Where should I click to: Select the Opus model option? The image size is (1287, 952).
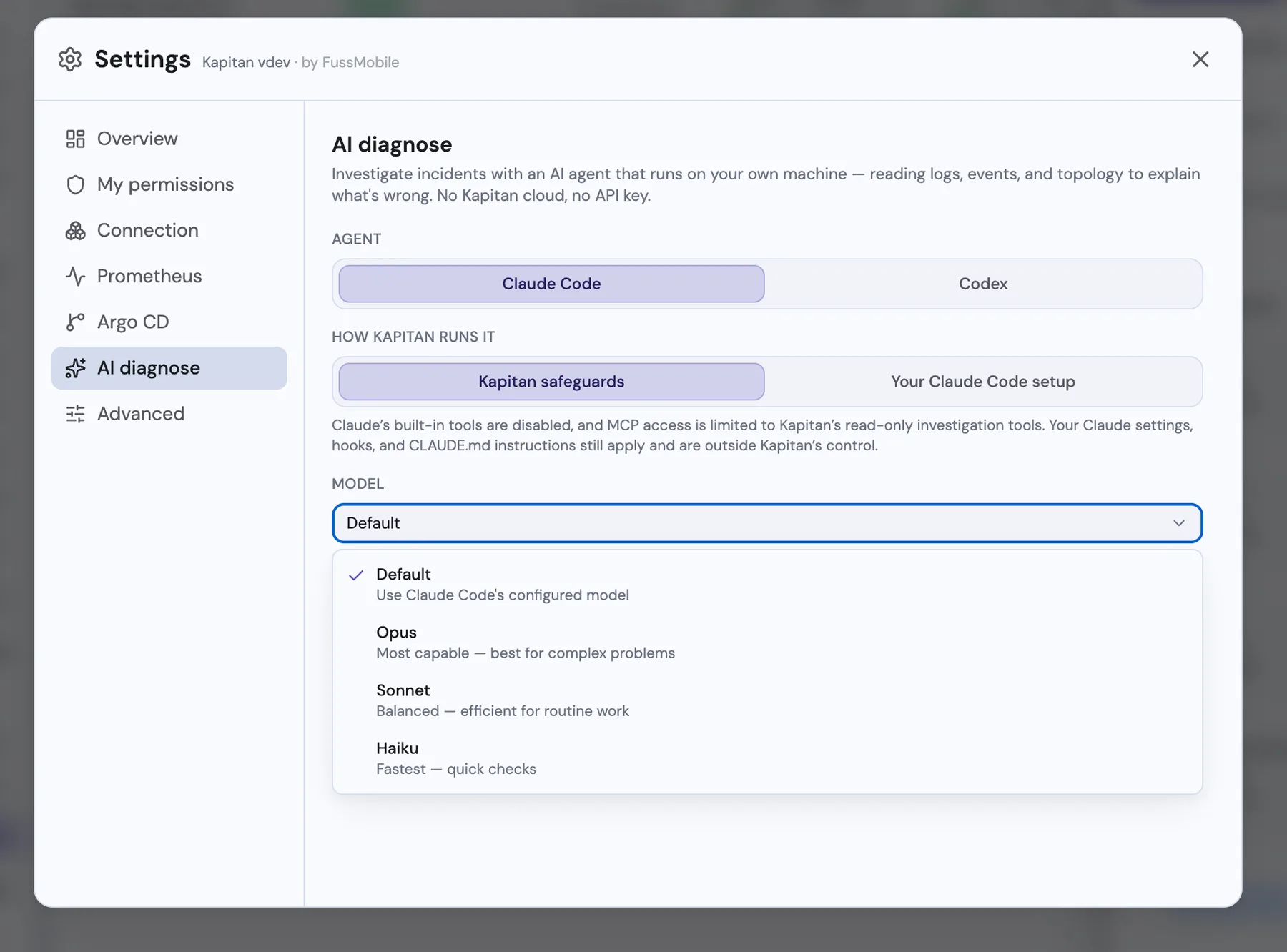767,642
